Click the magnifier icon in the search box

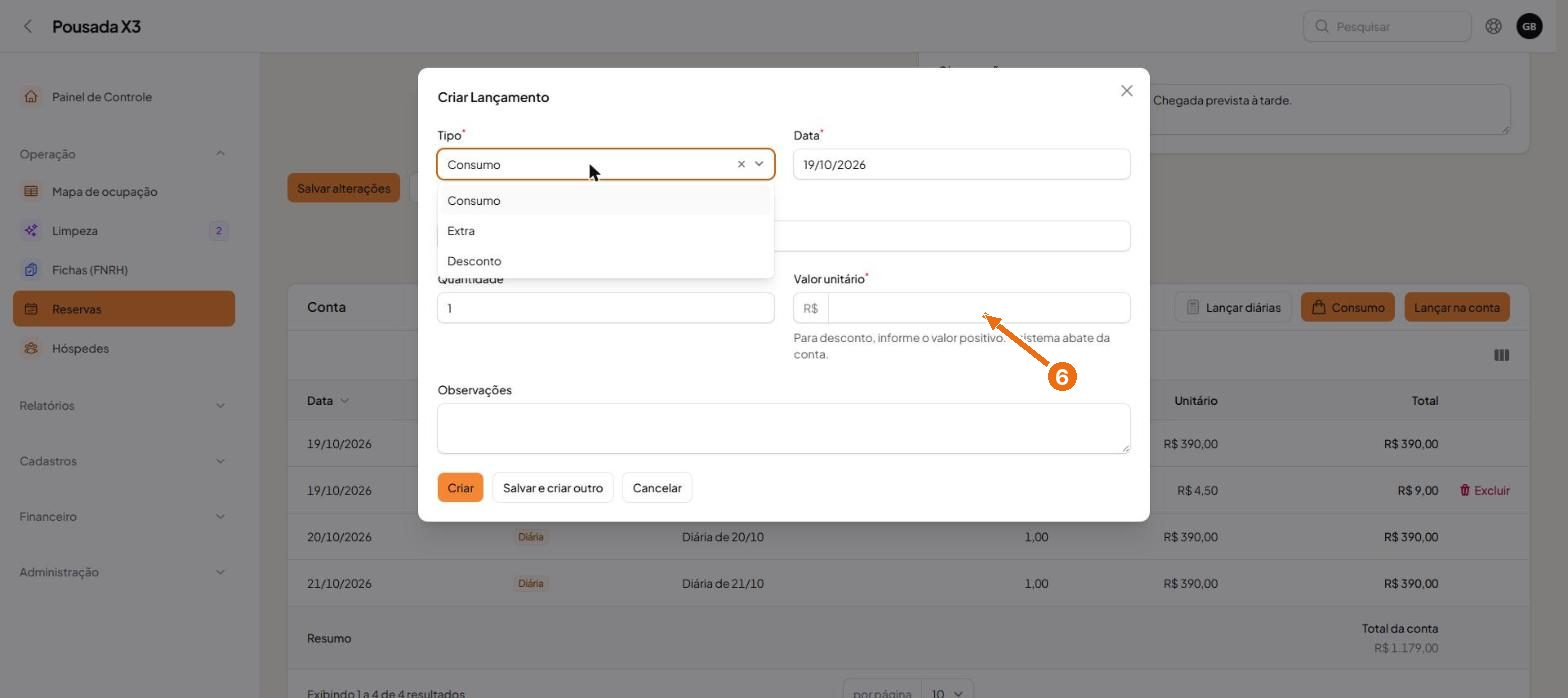point(1322,26)
